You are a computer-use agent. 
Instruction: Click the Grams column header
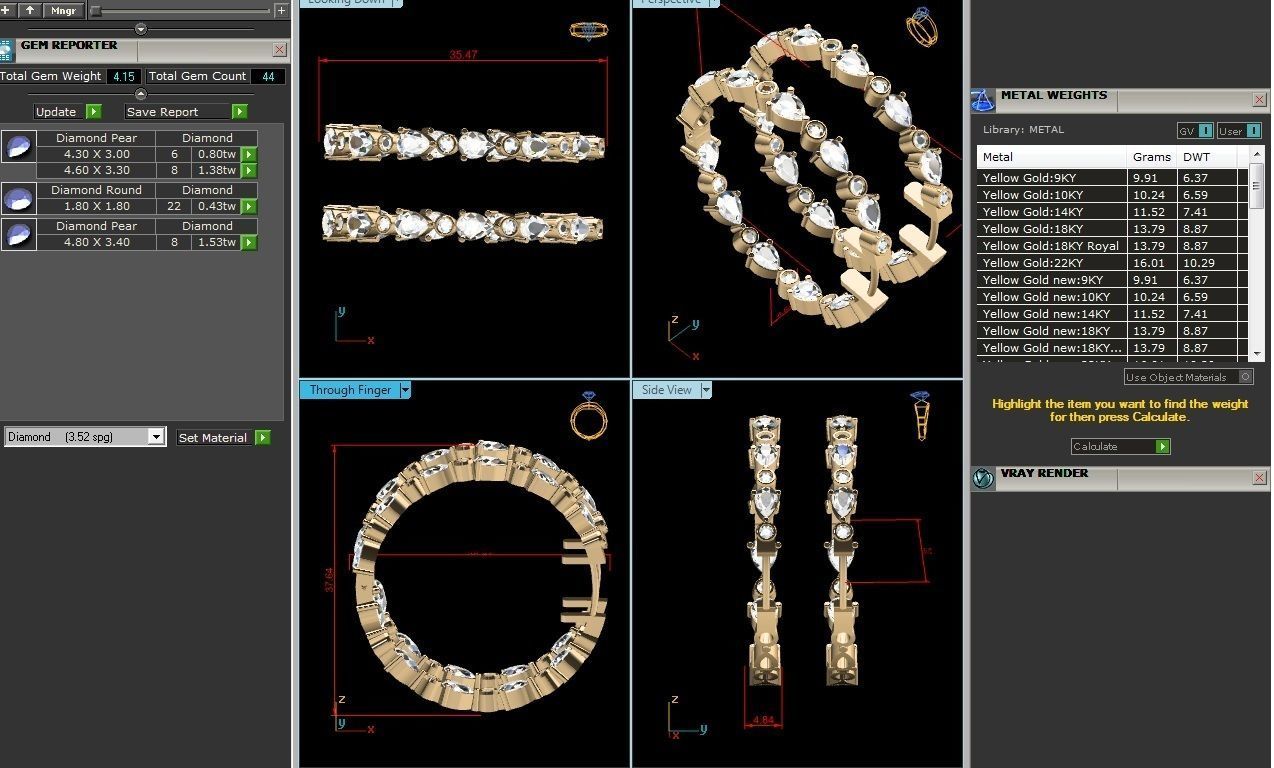pos(1152,157)
